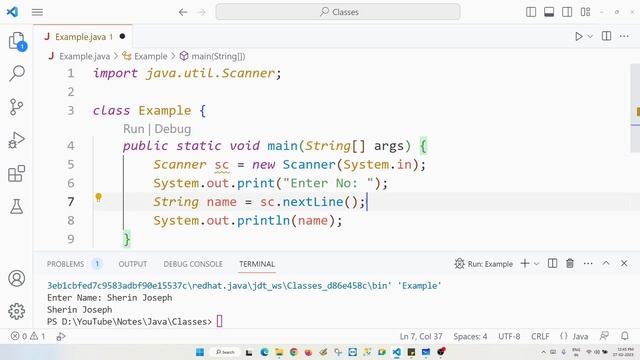Show hidden system tray icons chevron
The height and width of the screenshot is (360, 640).
point(543,352)
